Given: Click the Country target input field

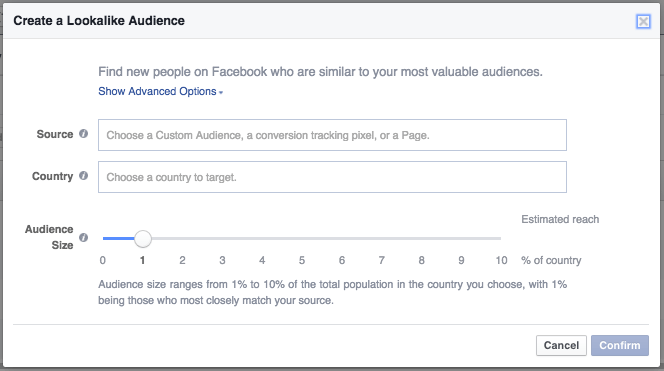Looking at the screenshot, I should pos(332,177).
